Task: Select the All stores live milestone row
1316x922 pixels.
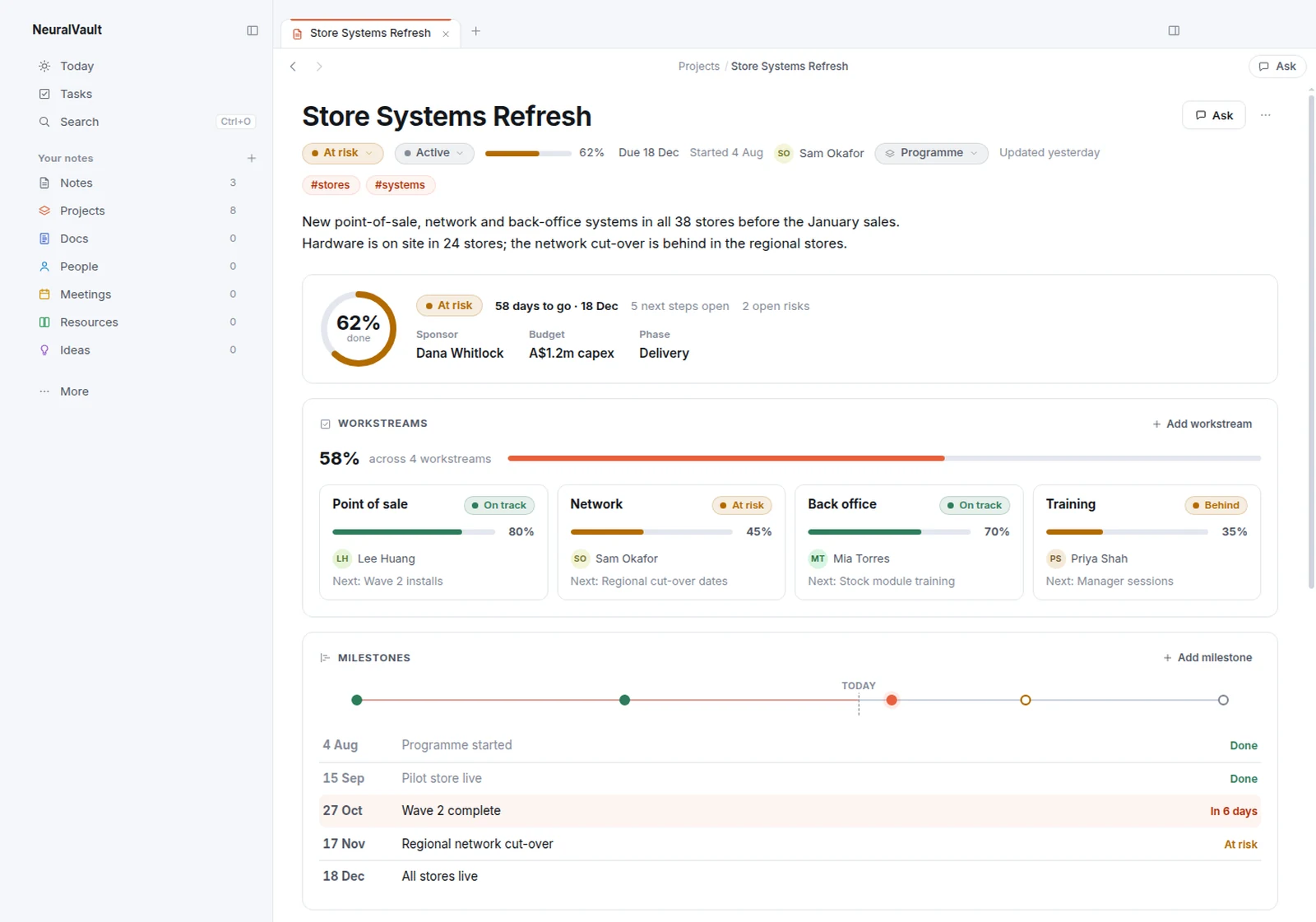Action: 790,877
